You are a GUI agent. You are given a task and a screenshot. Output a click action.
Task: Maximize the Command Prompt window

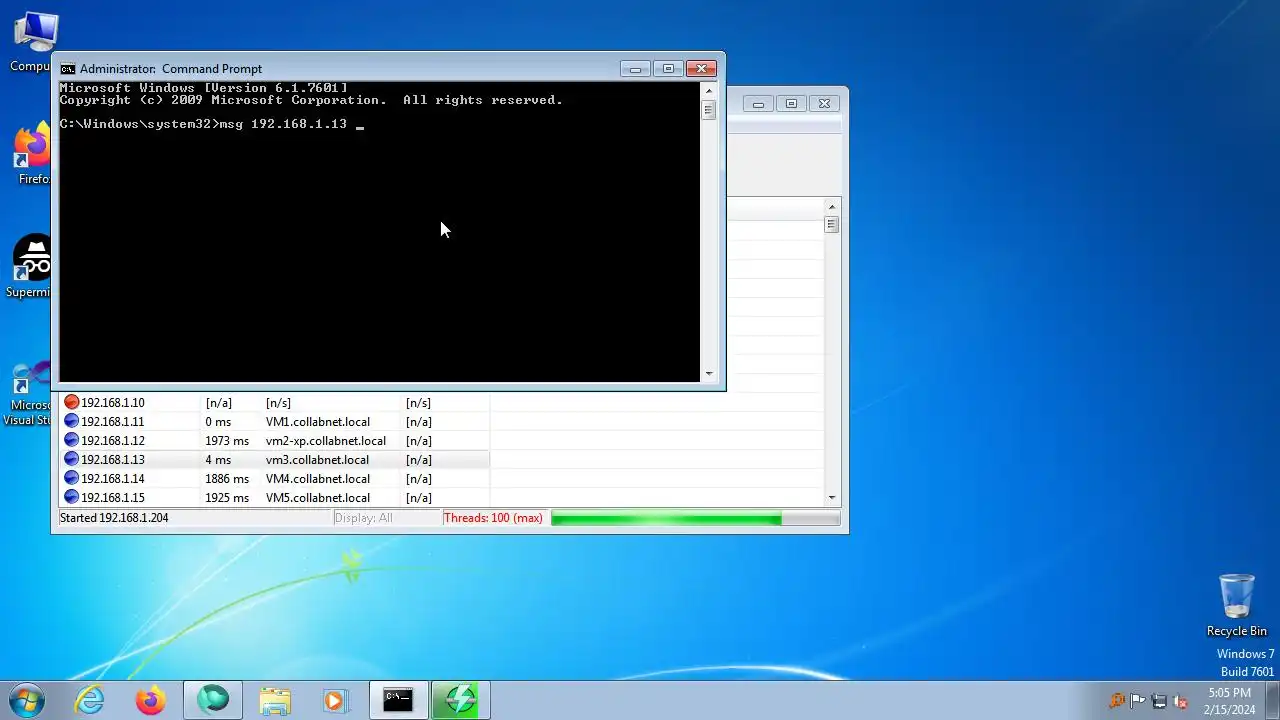[x=668, y=69]
